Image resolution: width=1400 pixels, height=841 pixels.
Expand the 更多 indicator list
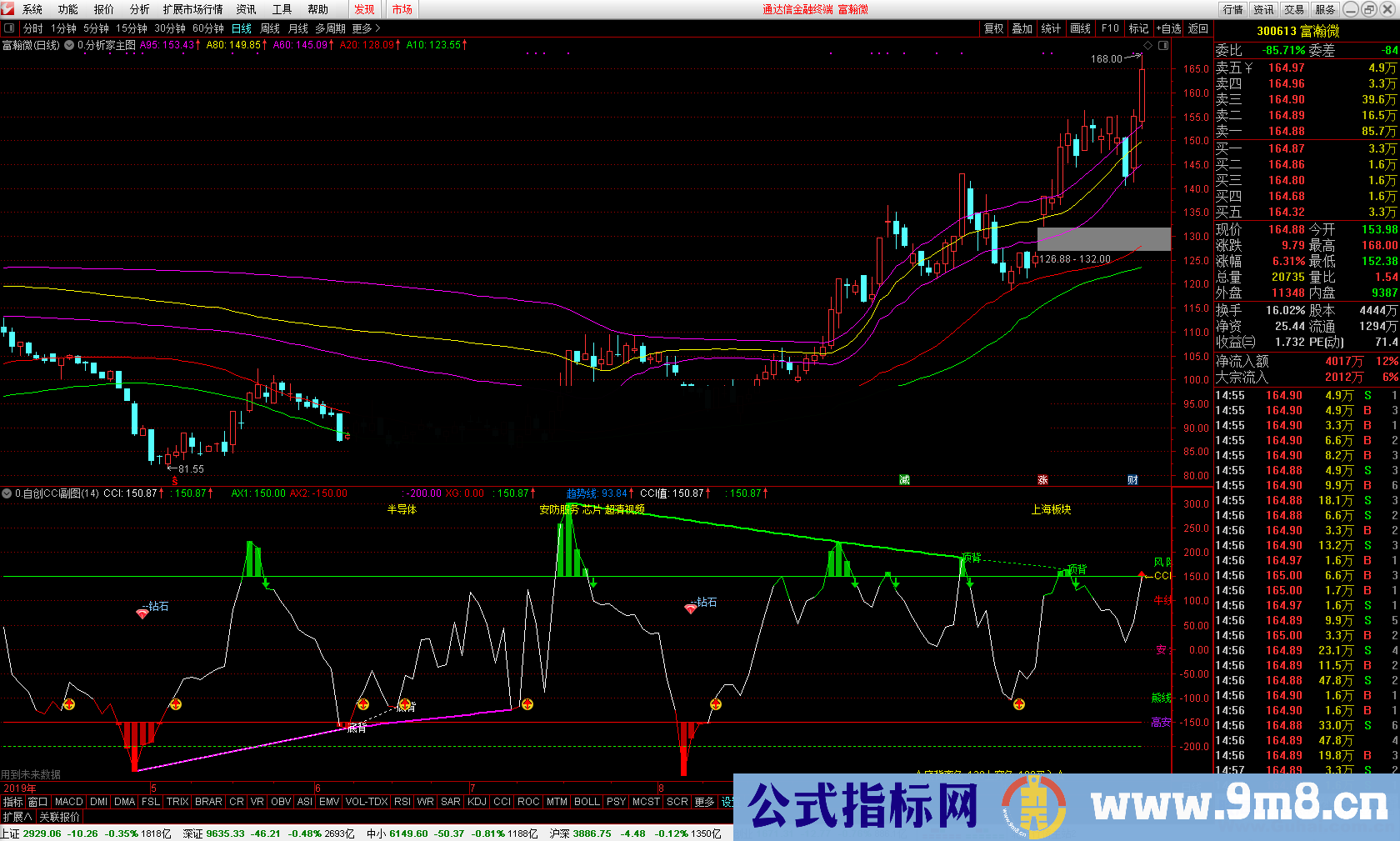click(x=704, y=802)
